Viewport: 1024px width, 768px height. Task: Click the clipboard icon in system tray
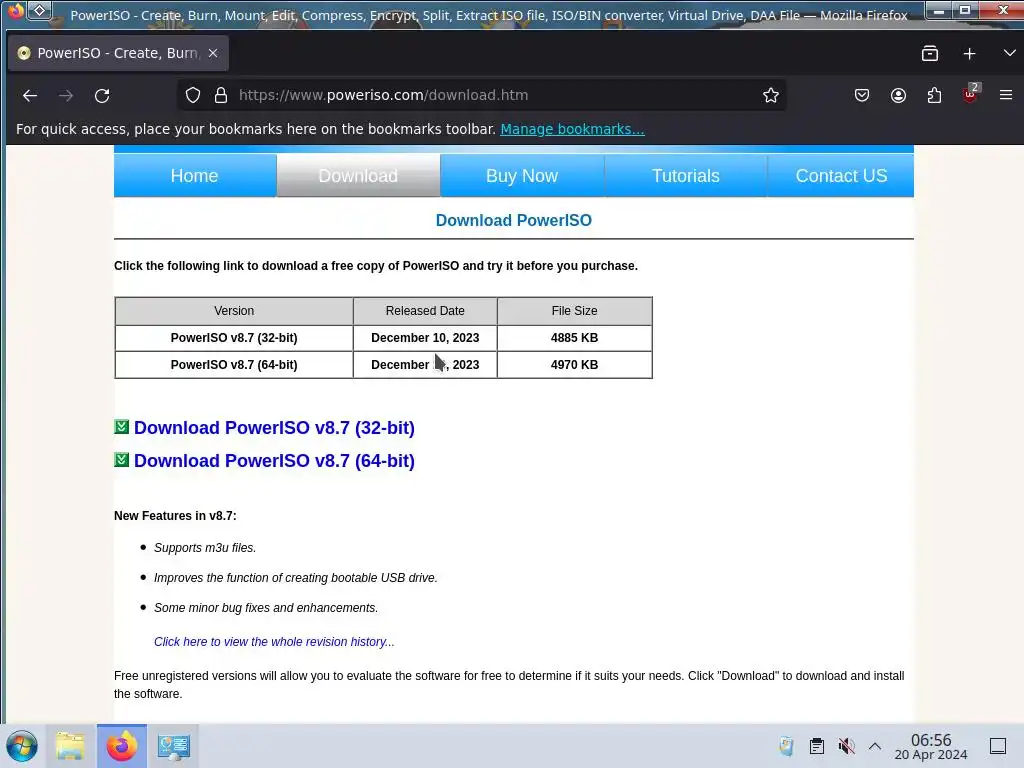(816, 746)
